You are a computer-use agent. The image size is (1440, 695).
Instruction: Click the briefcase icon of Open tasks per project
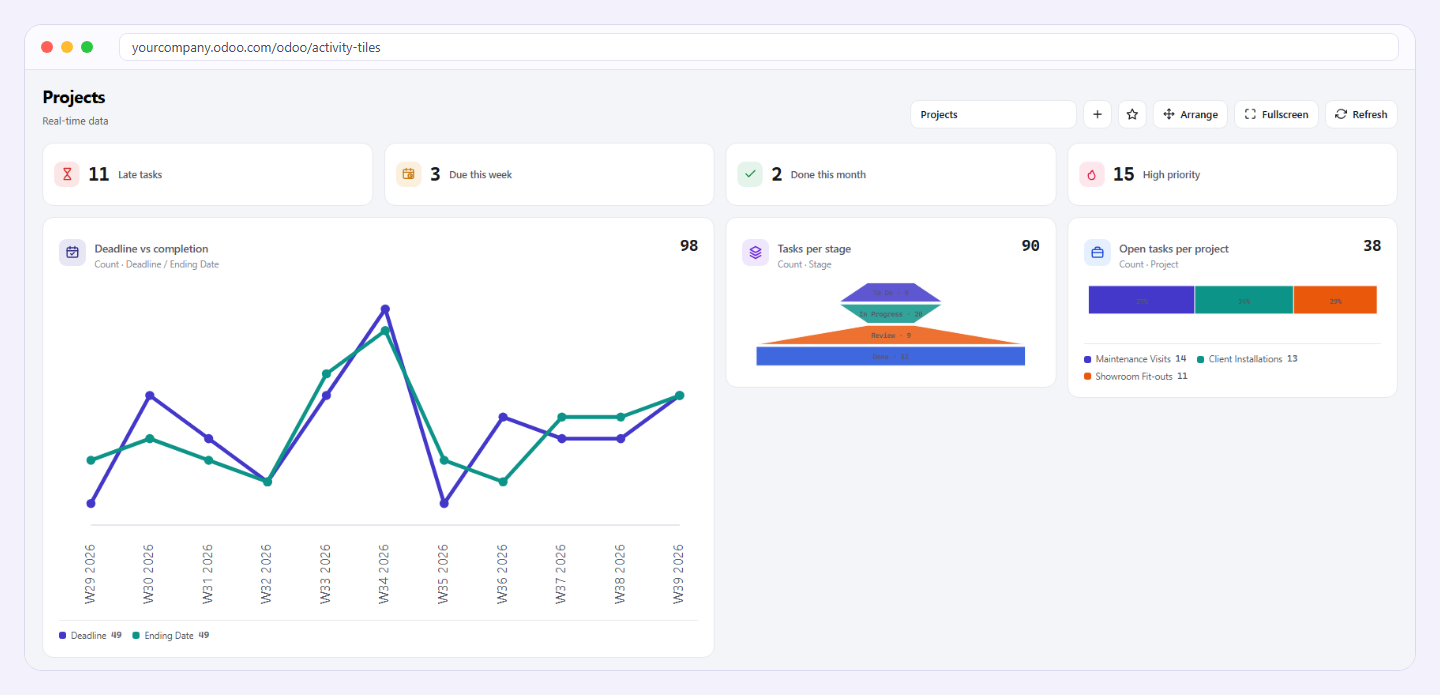[x=1097, y=253]
